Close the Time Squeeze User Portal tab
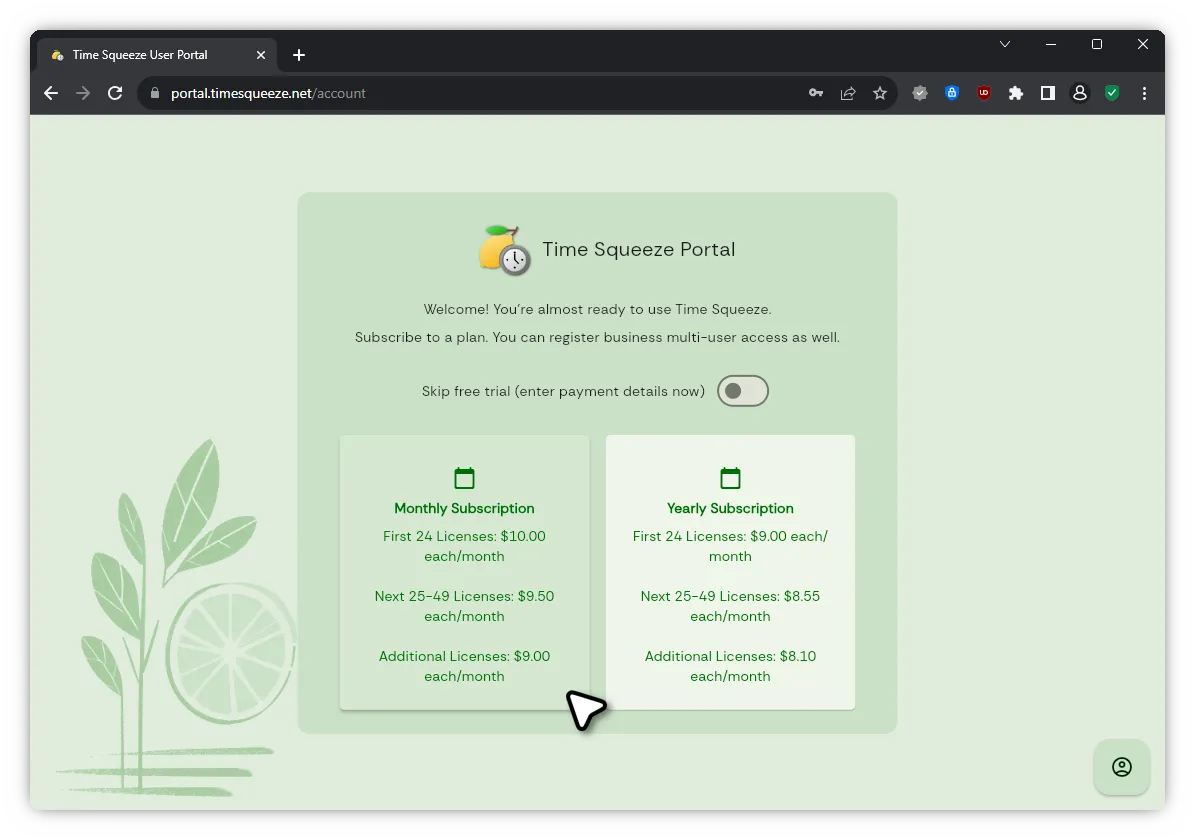The height and width of the screenshot is (840, 1195). (x=262, y=55)
